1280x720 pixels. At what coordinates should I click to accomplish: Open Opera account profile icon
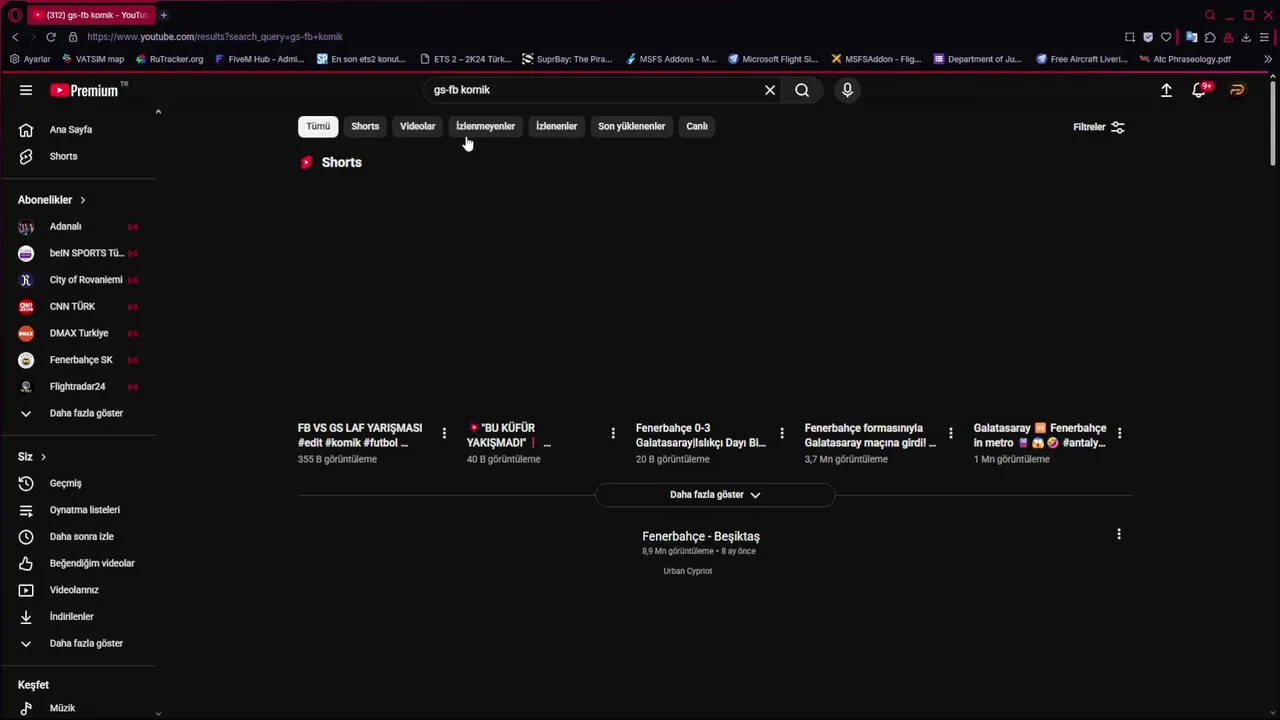[1228, 37]
